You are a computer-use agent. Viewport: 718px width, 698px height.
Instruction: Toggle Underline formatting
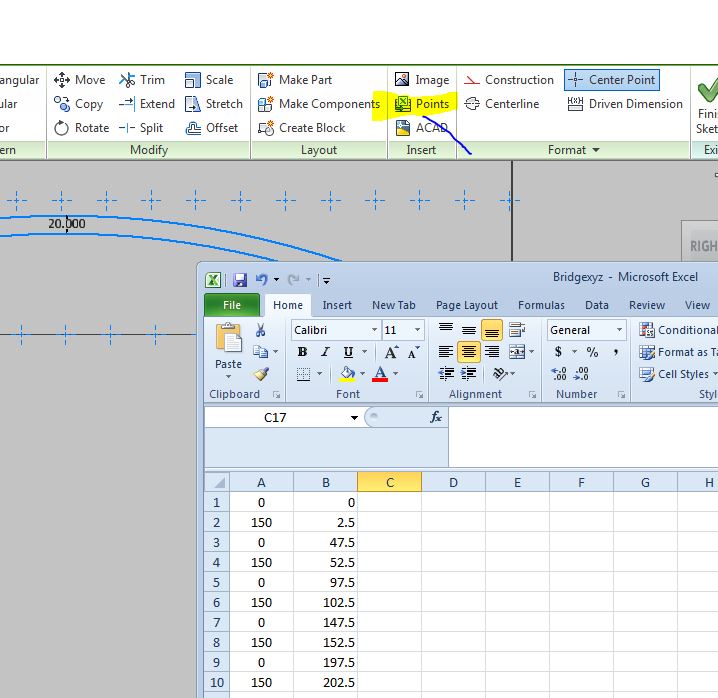tap(348, 352)
